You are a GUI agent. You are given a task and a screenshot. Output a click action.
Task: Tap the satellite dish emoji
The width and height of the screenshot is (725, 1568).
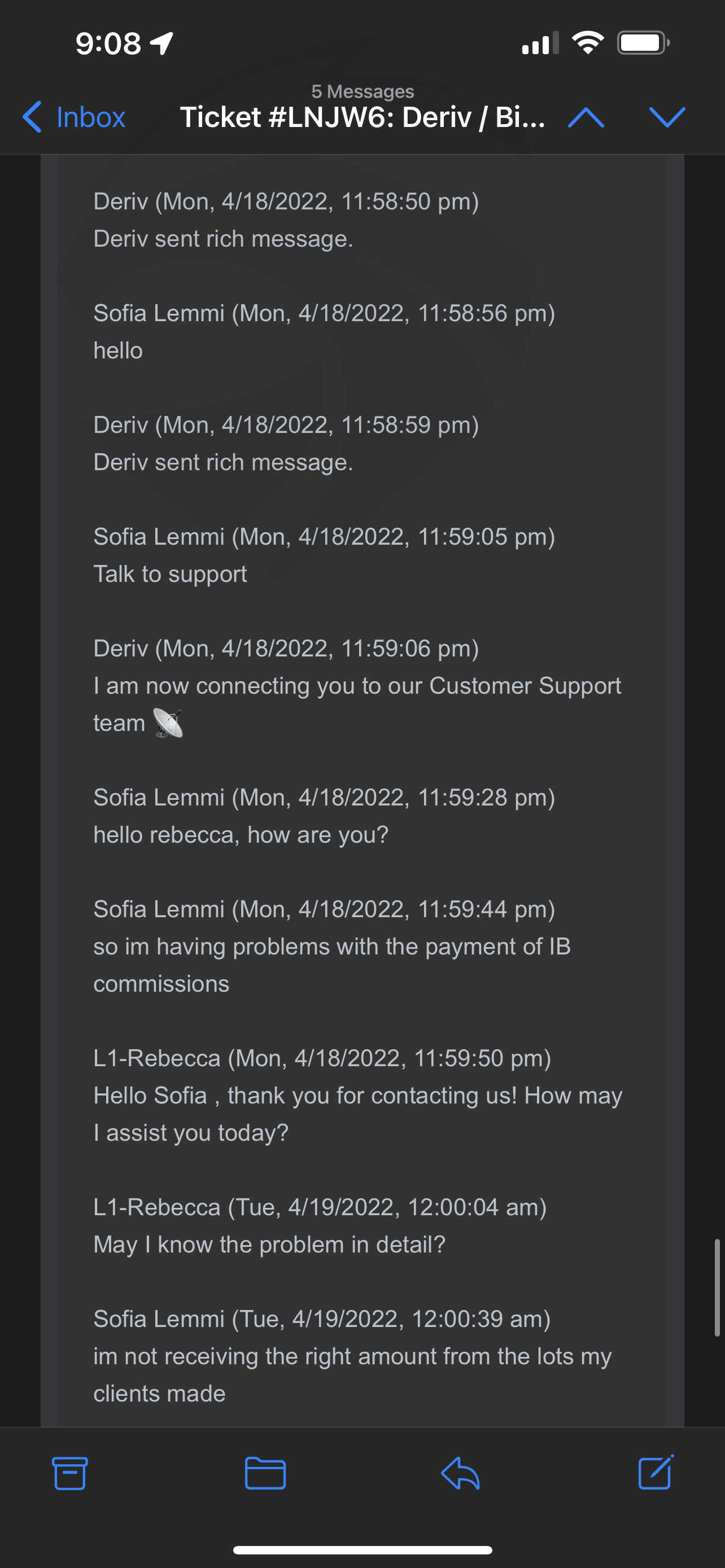(x=168, y=723)
